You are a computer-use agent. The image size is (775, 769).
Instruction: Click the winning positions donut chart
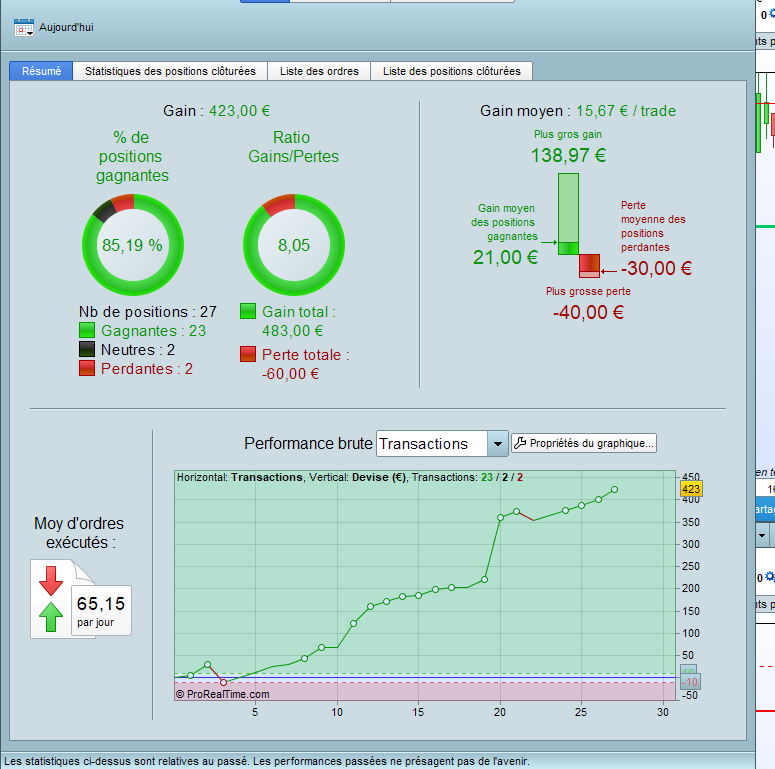(133, 245)
